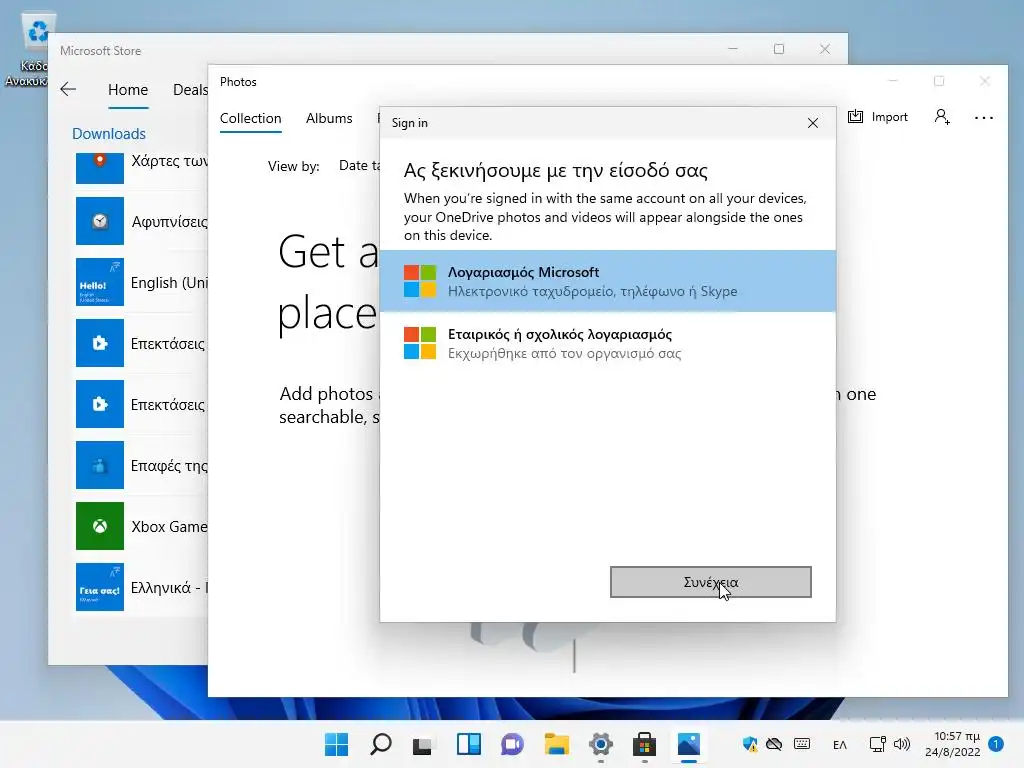Viewport: 1024px width, 768px height.
Task: Select Λογαριασμός Microsoft account option
Action: pos(607,281)
